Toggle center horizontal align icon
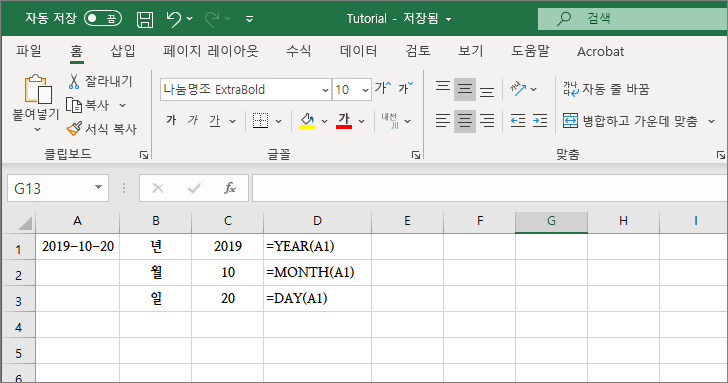The image size is (728, 383). 465,121
